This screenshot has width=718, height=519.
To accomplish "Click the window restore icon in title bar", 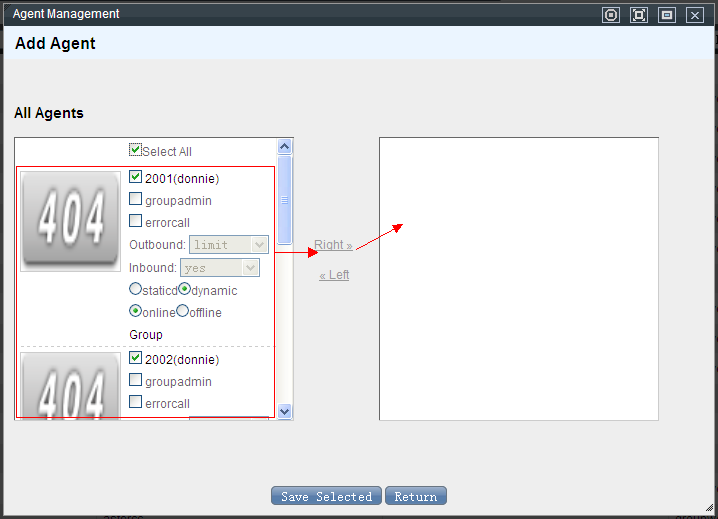I will tap(667, 15).
